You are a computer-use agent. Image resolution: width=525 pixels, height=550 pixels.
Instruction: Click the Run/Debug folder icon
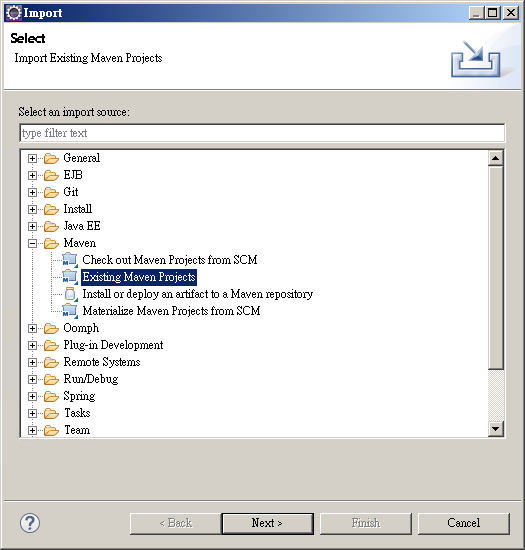[51, 380]
